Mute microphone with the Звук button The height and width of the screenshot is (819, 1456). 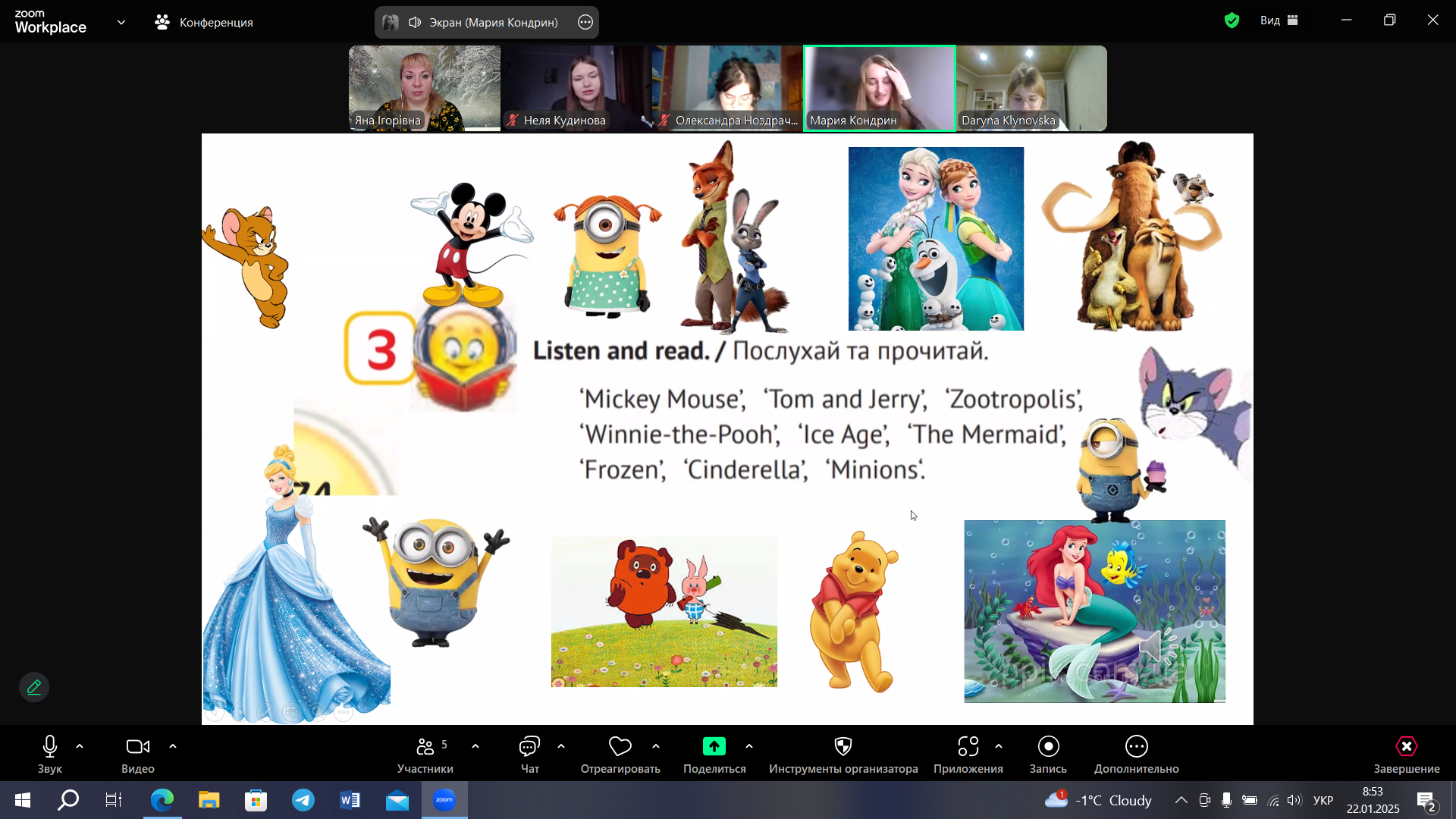(x=50, y=755)
